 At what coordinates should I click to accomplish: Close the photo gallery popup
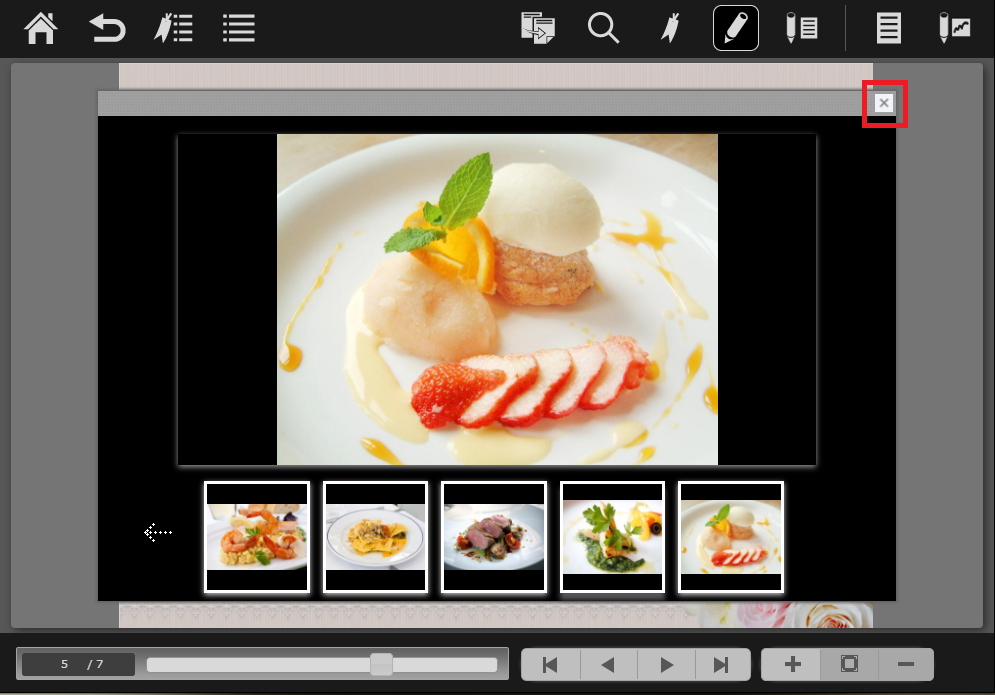[884, 103]
